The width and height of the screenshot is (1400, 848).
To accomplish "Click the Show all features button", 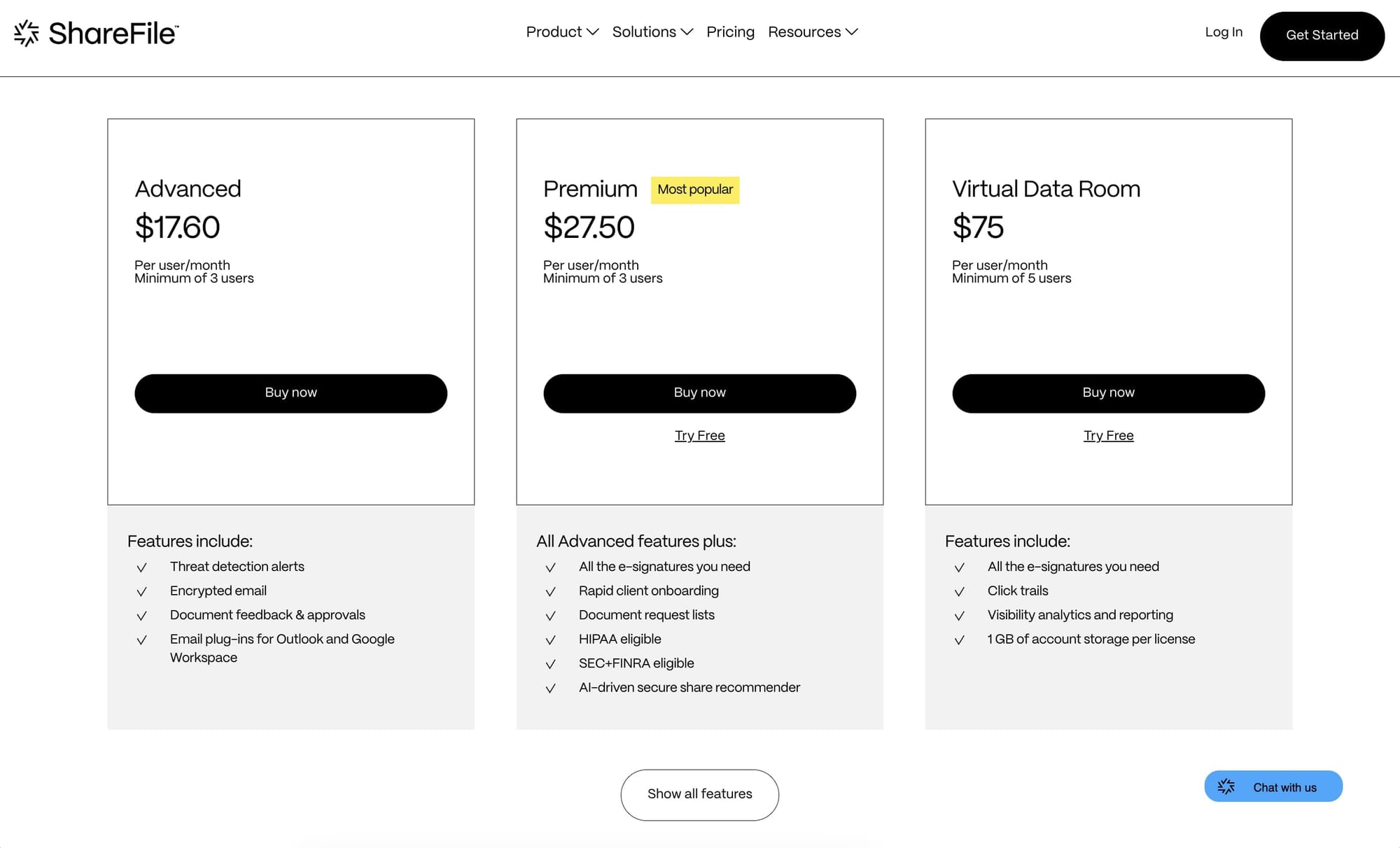I will point(699,794).
